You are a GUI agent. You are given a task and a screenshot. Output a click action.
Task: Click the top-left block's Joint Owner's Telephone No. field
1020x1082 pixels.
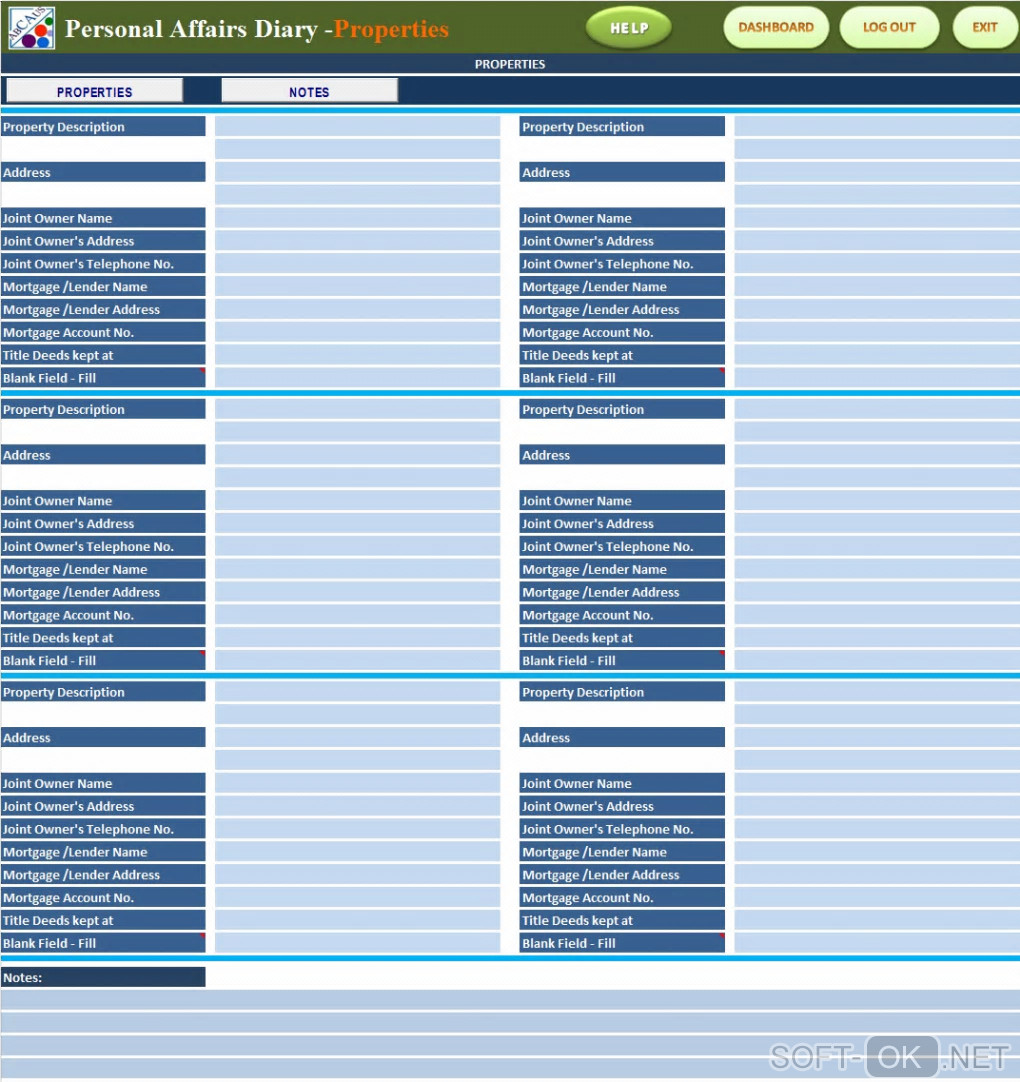tap(357, 263)
